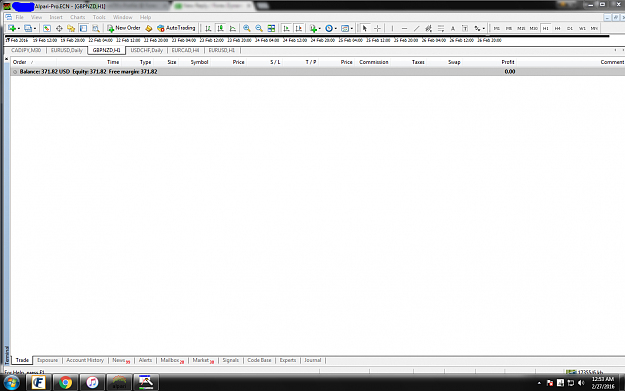Select the Crosshair tool
The height and width of the screenshot is (391, 625).
pyautogui.click(x=377, y=28)
